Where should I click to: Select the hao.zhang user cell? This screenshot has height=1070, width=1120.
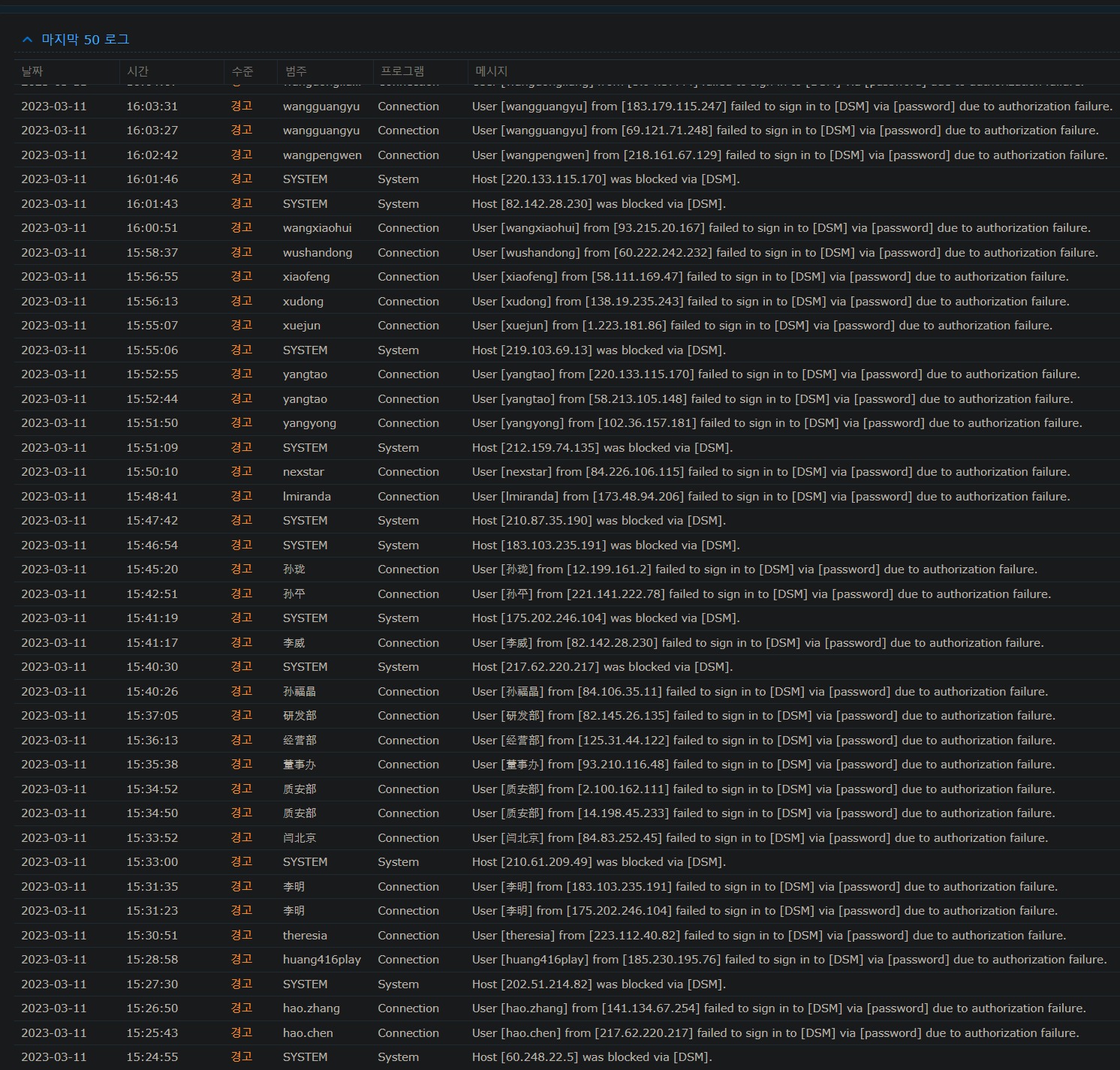coord(312,1008)
